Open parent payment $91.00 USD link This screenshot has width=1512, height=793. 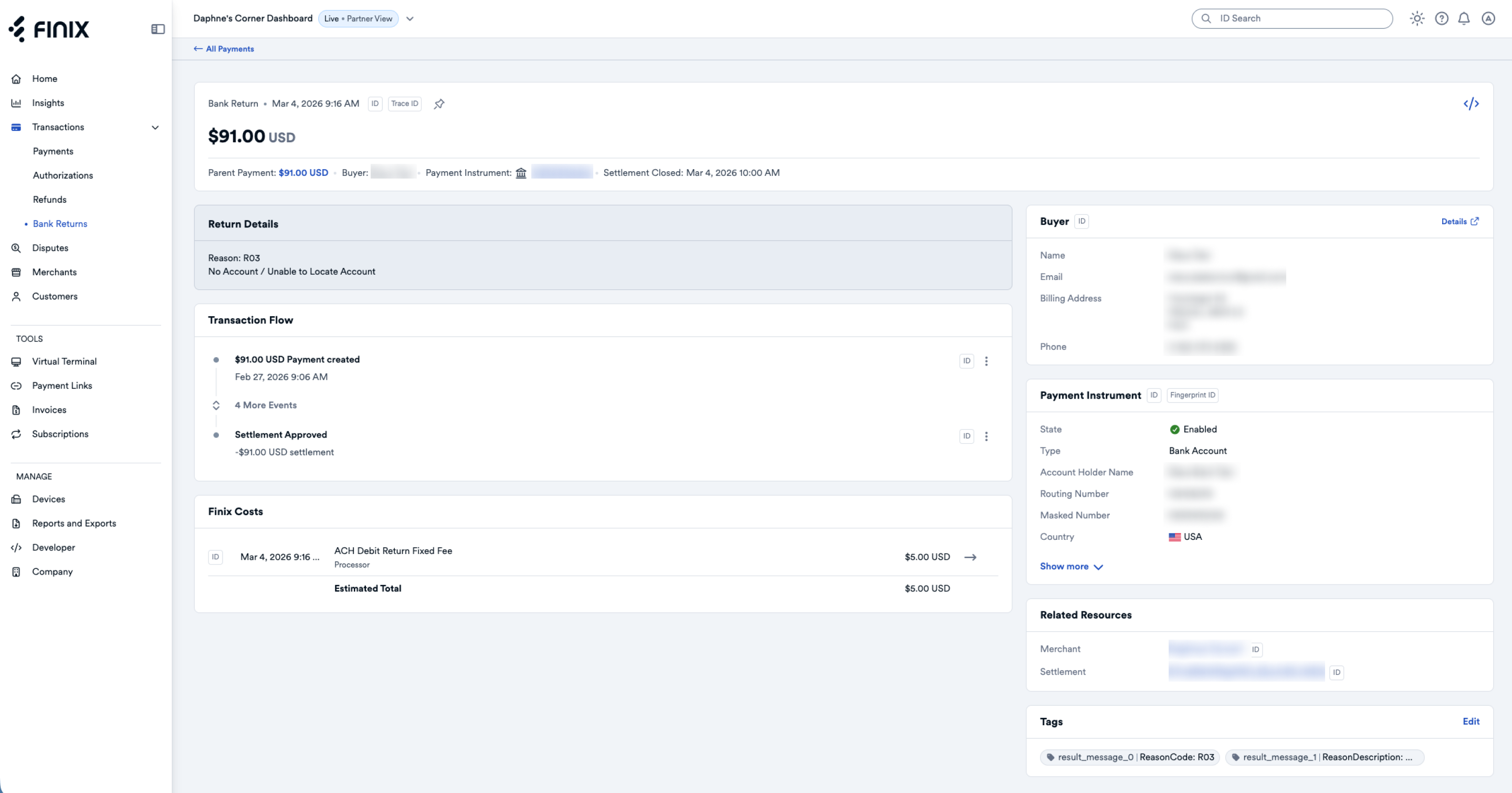point(303,173)
